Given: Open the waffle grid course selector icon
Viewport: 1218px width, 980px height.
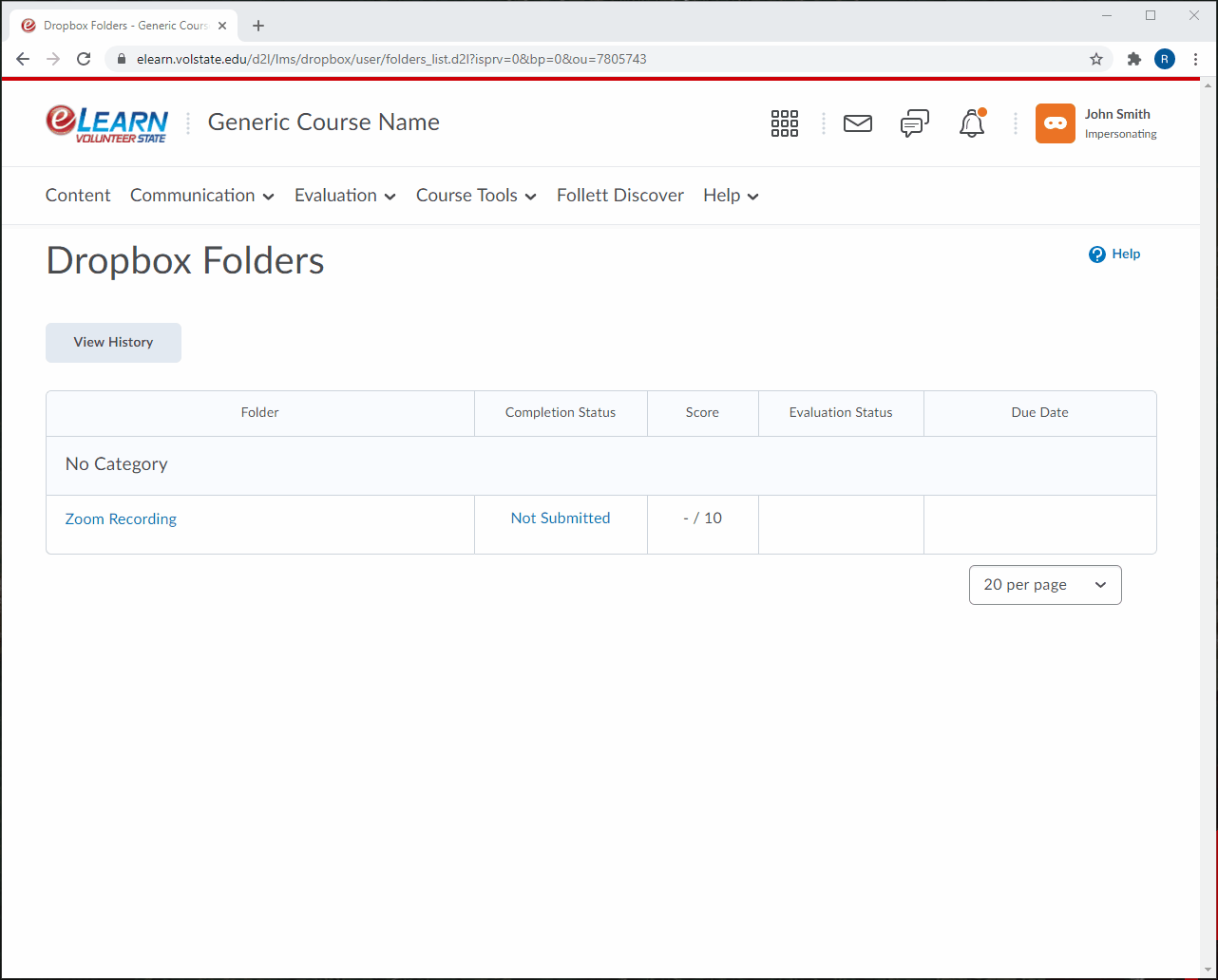Looking at the screenshot, I should (x=785, y=123).
